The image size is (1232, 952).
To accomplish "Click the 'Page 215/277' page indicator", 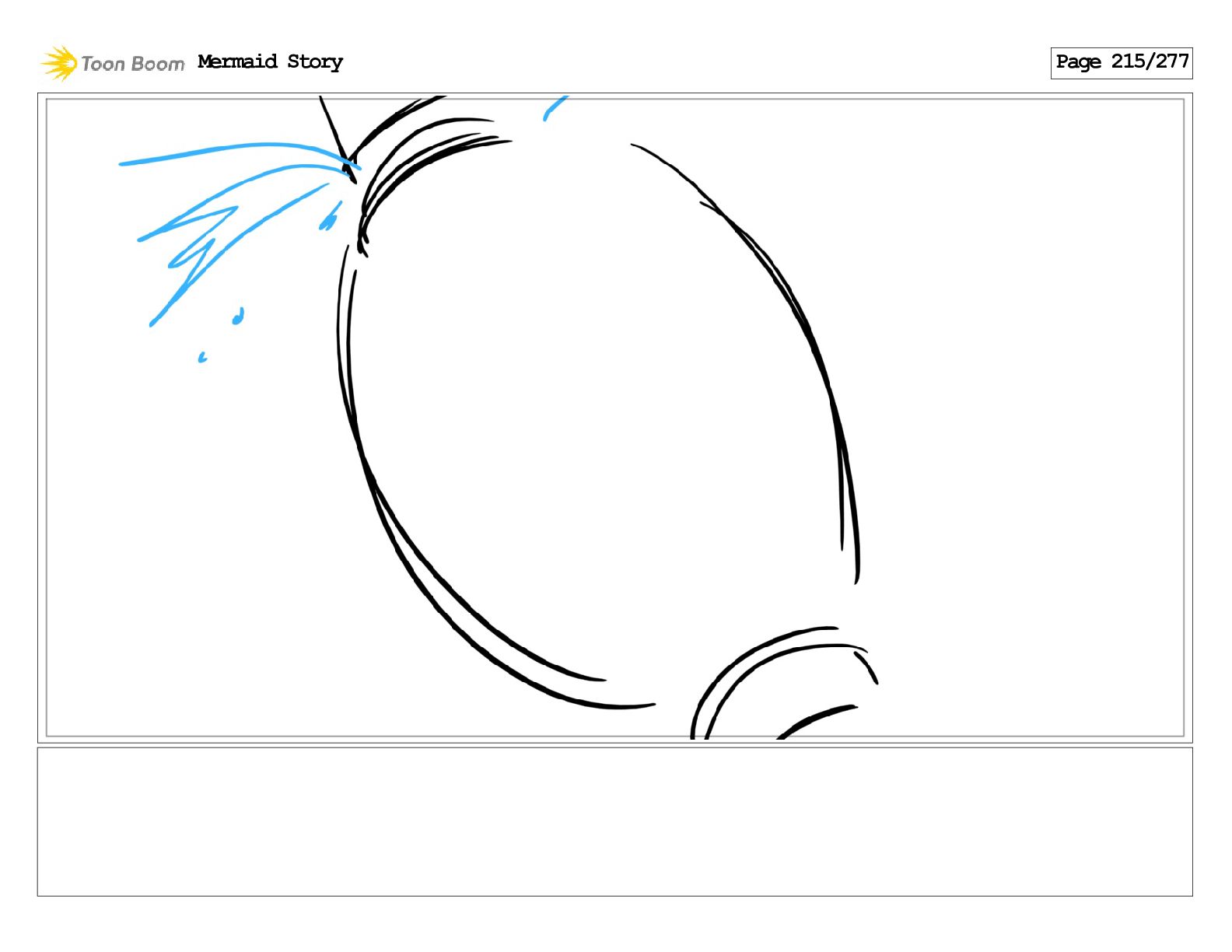I will click(x=1121, y=62).
